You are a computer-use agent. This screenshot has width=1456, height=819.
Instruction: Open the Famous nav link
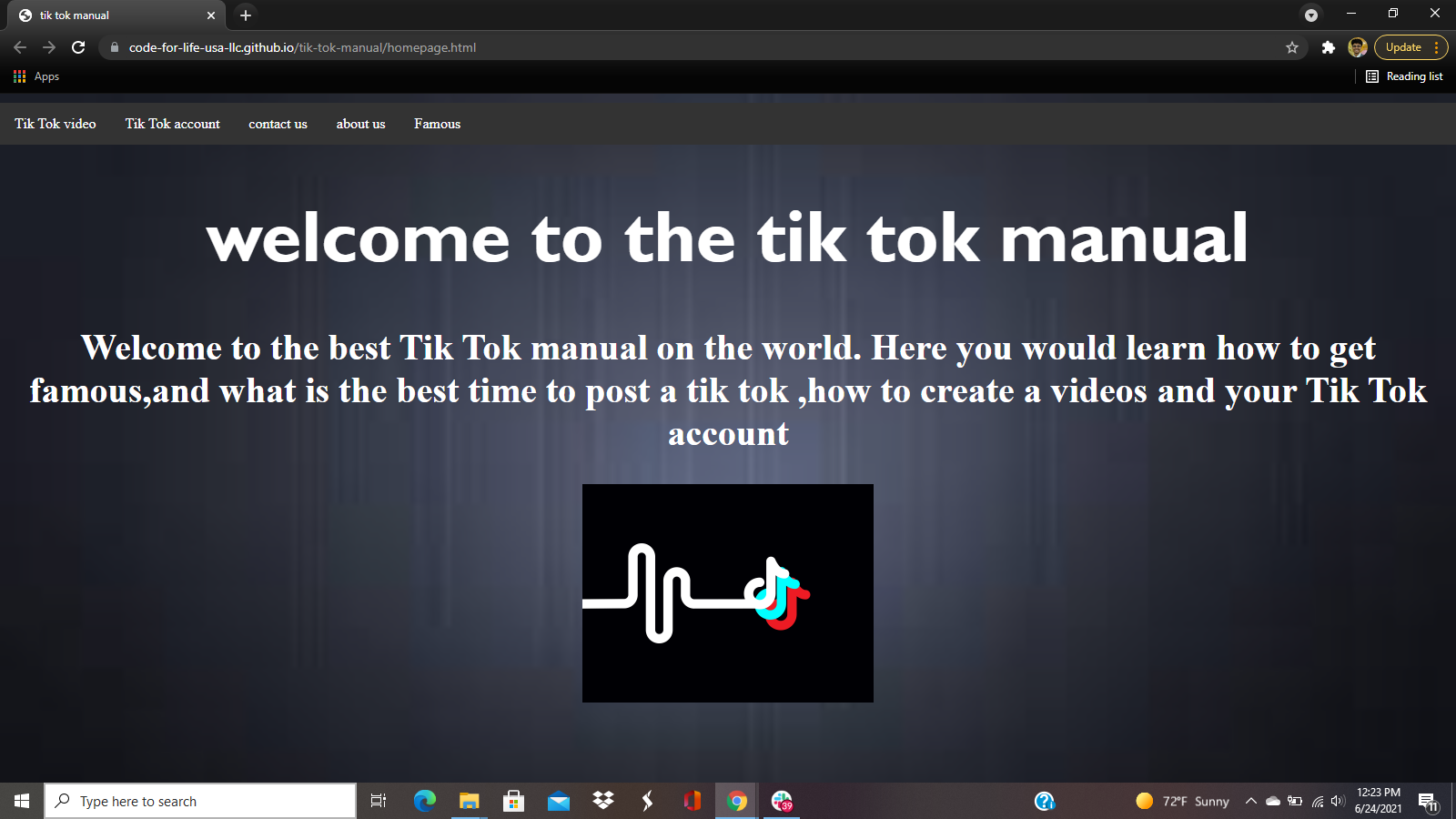point(437,124)
